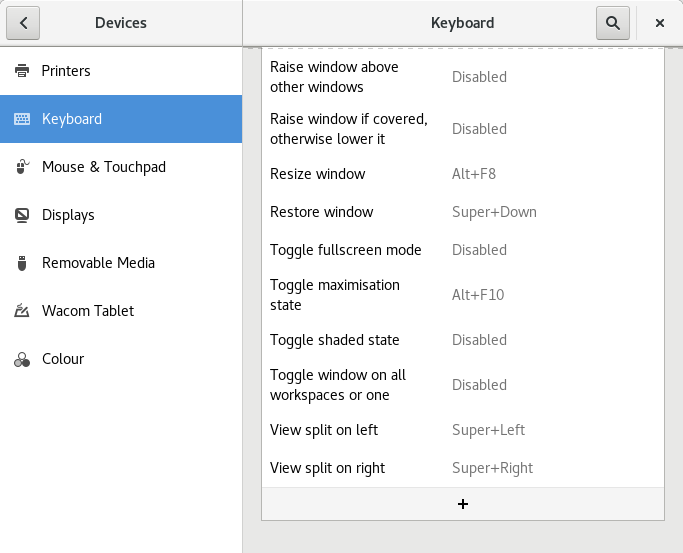The height and width of the screenshot is (553, 683).
Task: Click the Mouse & Touchpad icon
Action: click(22, 167)
